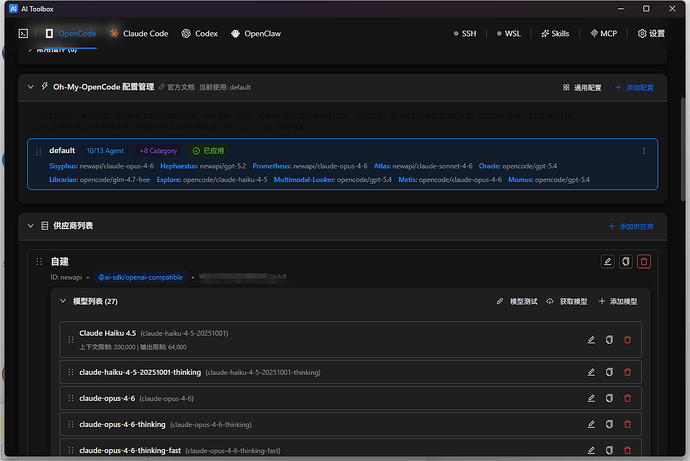Delete the 自建 provider
690x461 pixels.
(644, 262)
